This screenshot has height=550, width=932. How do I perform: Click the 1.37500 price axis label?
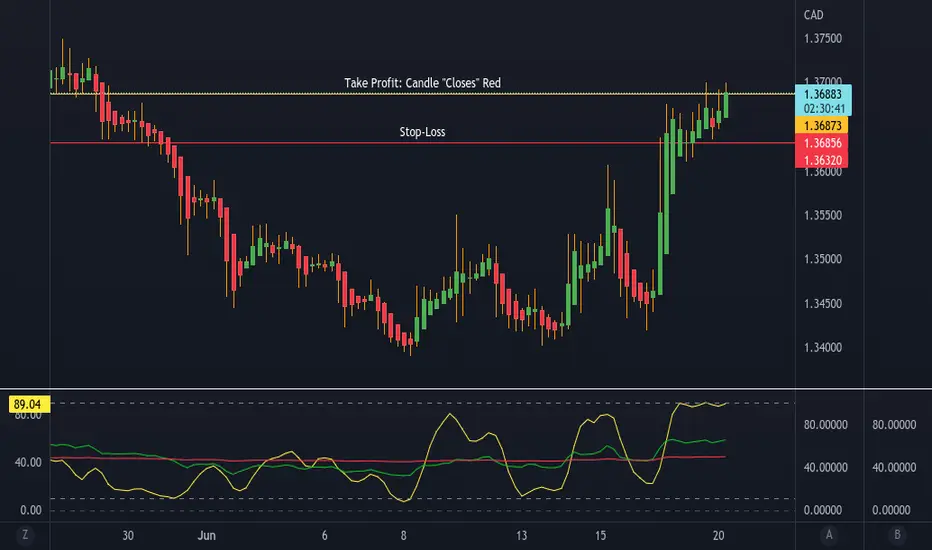pos(823,39)
